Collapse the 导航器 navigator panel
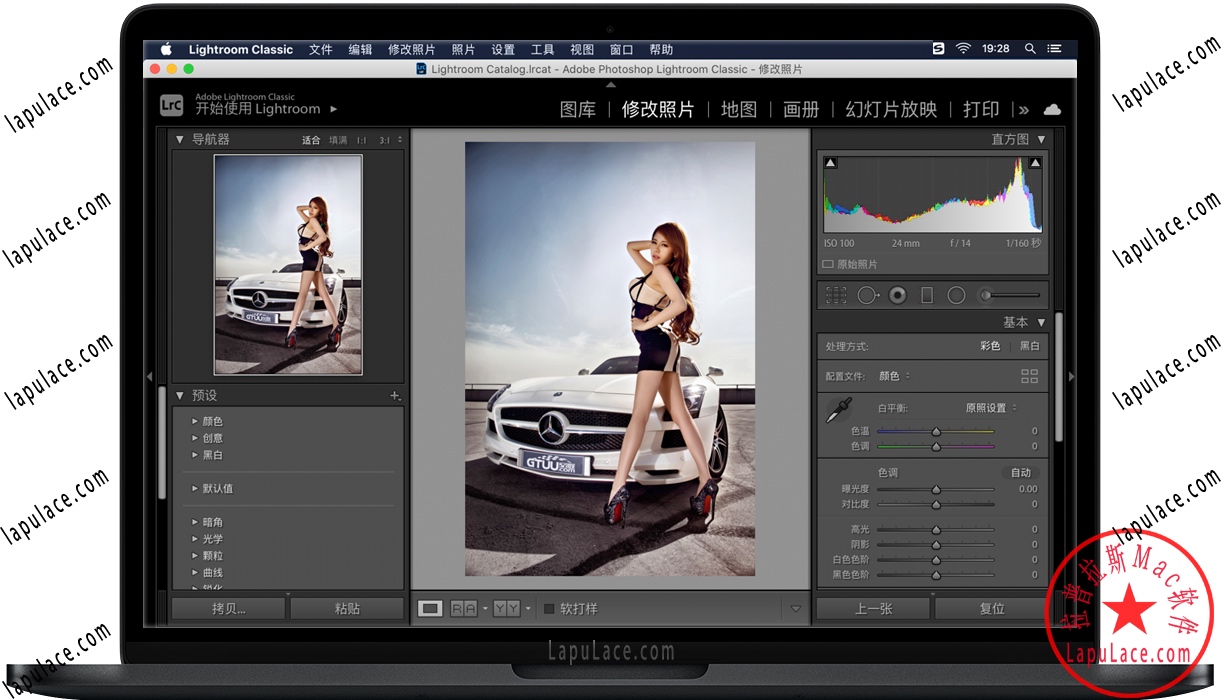The width and height of the screenshot is (1221, 700). (x=177, y=139)
